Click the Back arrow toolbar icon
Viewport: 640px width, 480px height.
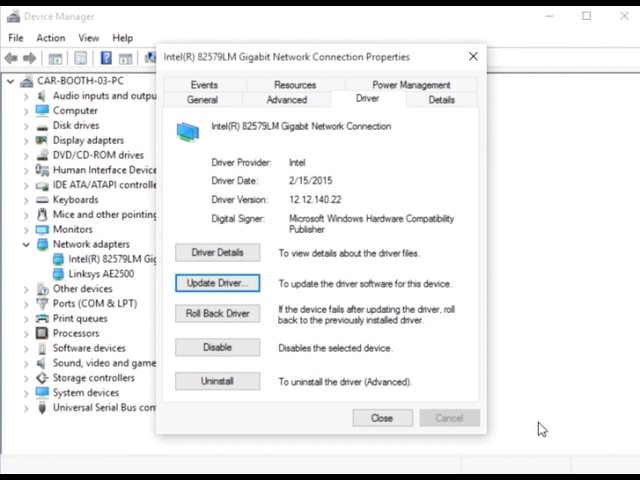pyautogui.click(x=11, y=58)
